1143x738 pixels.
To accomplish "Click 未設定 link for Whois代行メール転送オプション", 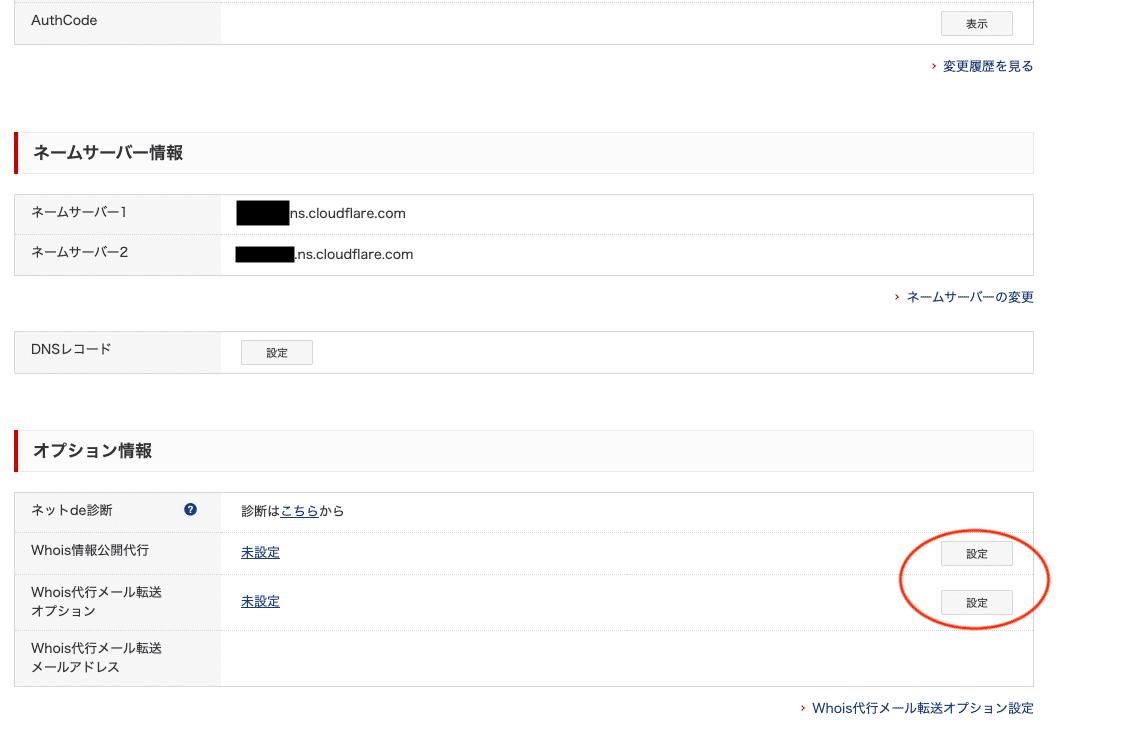I will tap(260, 602).
